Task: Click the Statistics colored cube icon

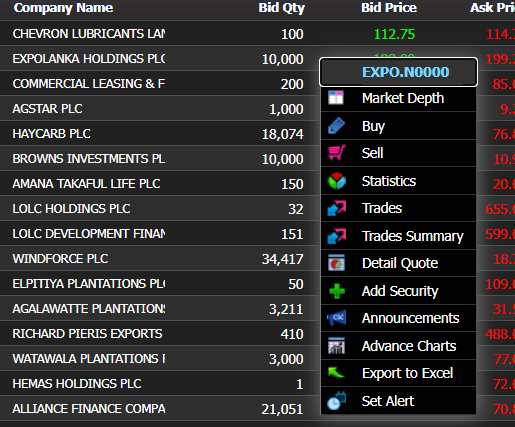Action: [x=337, y=181]
